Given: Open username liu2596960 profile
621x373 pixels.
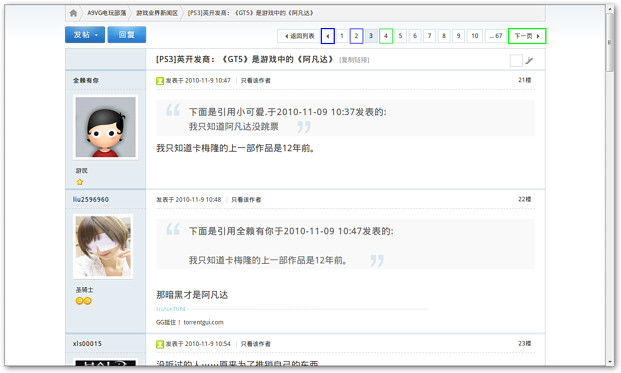Looking at the screenshot, I should [x=91, y=200].
